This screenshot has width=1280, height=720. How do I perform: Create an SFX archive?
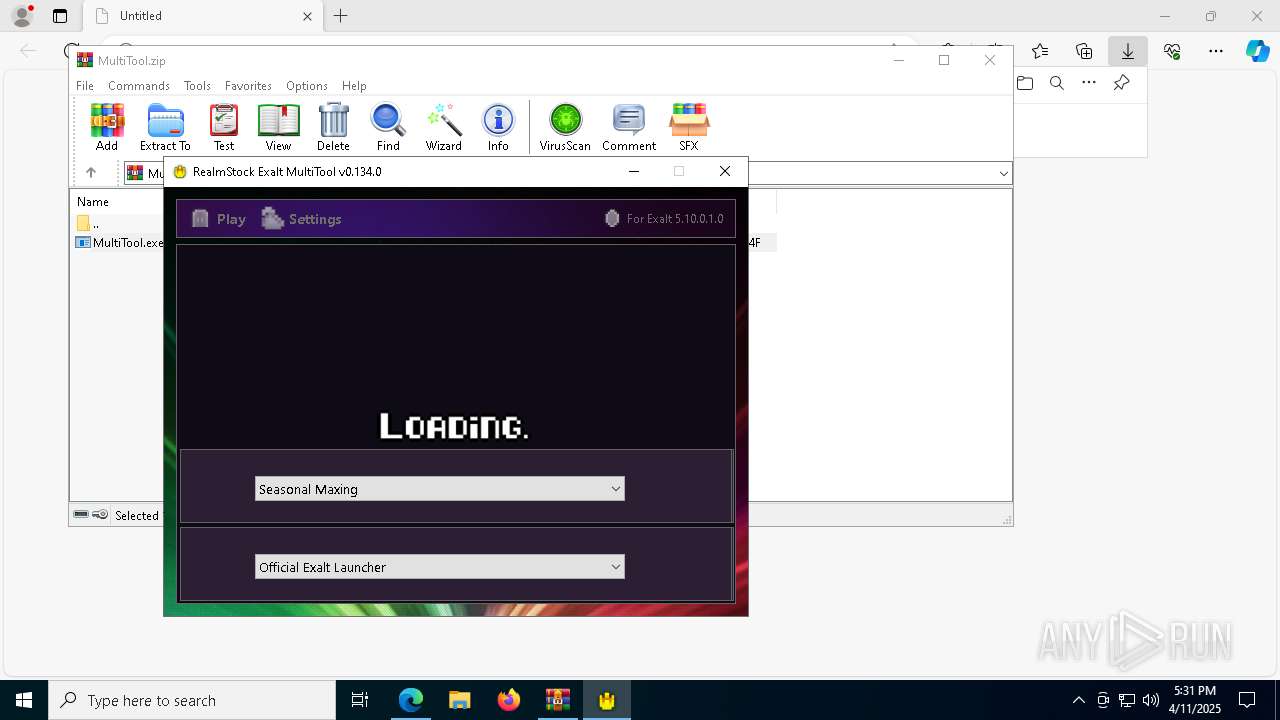pyautogui.click(x=689, y=127)
